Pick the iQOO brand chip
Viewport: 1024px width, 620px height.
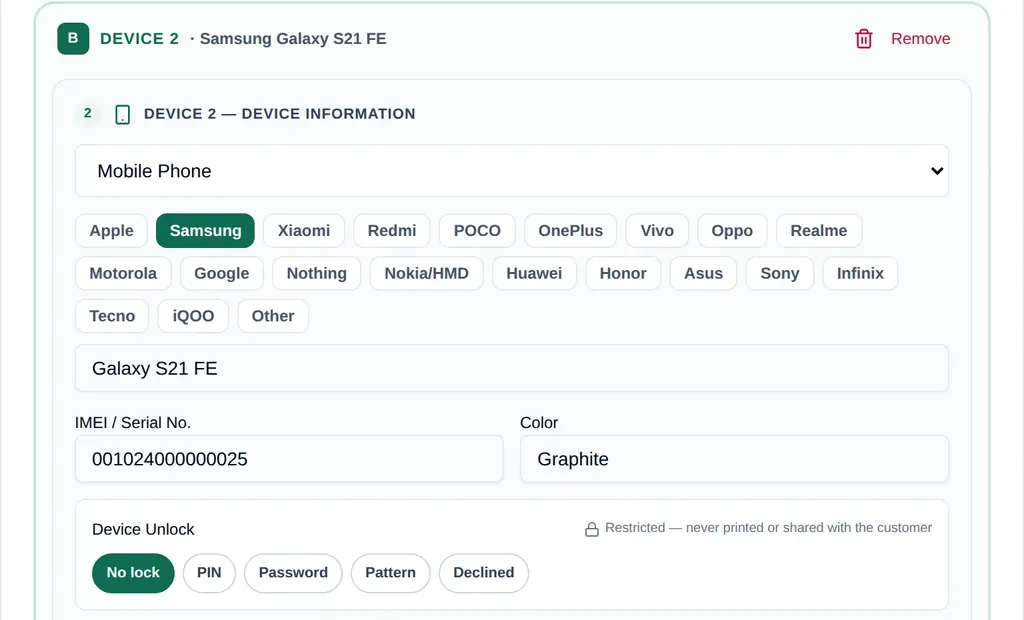pos(193,316)
